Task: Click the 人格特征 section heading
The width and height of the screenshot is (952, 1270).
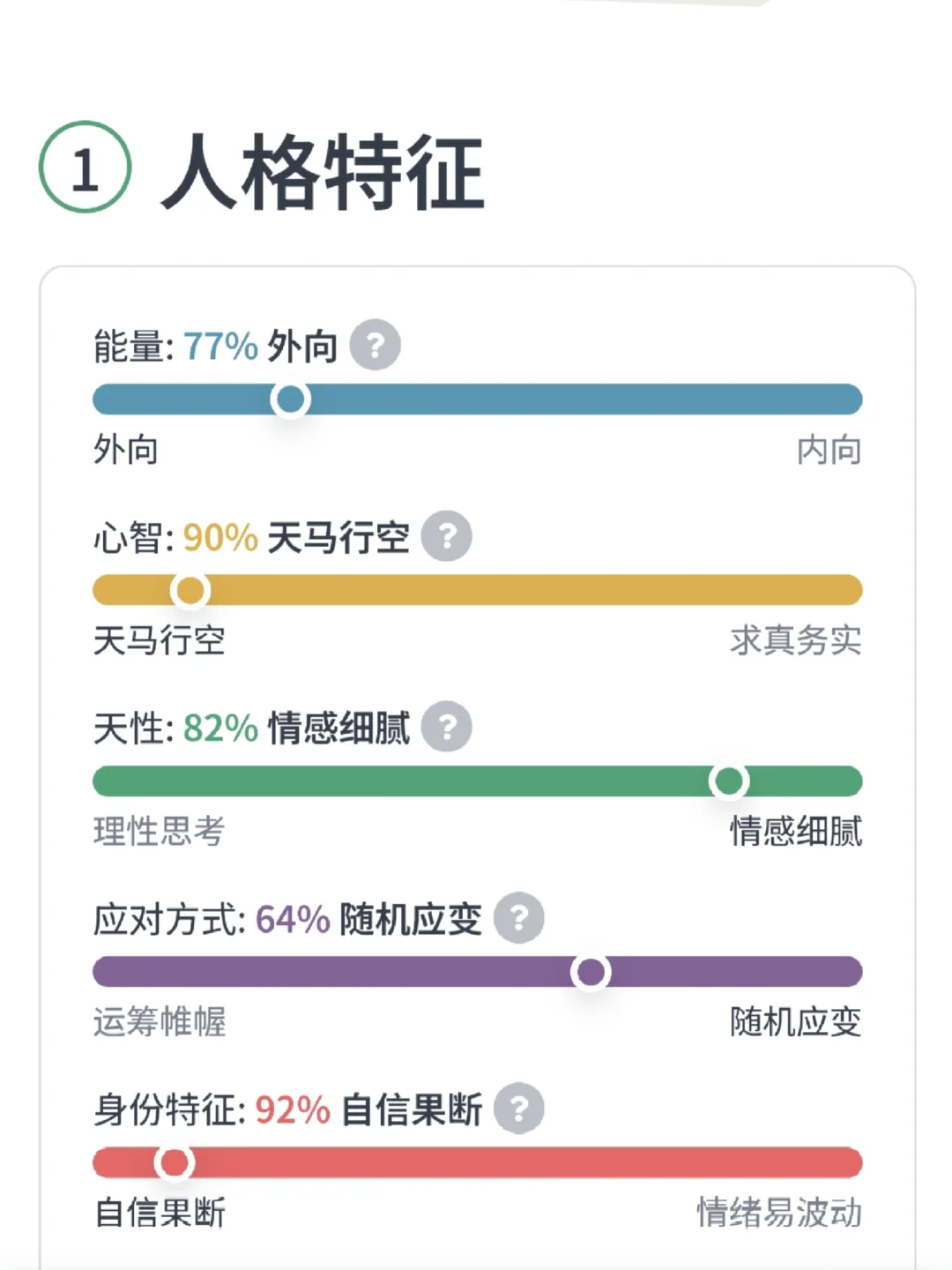Action: point(322,172)
